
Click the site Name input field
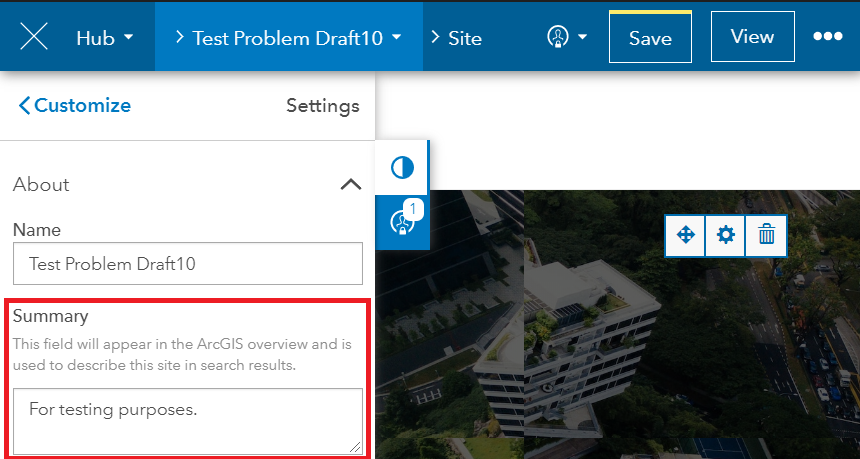click(187, 265)
